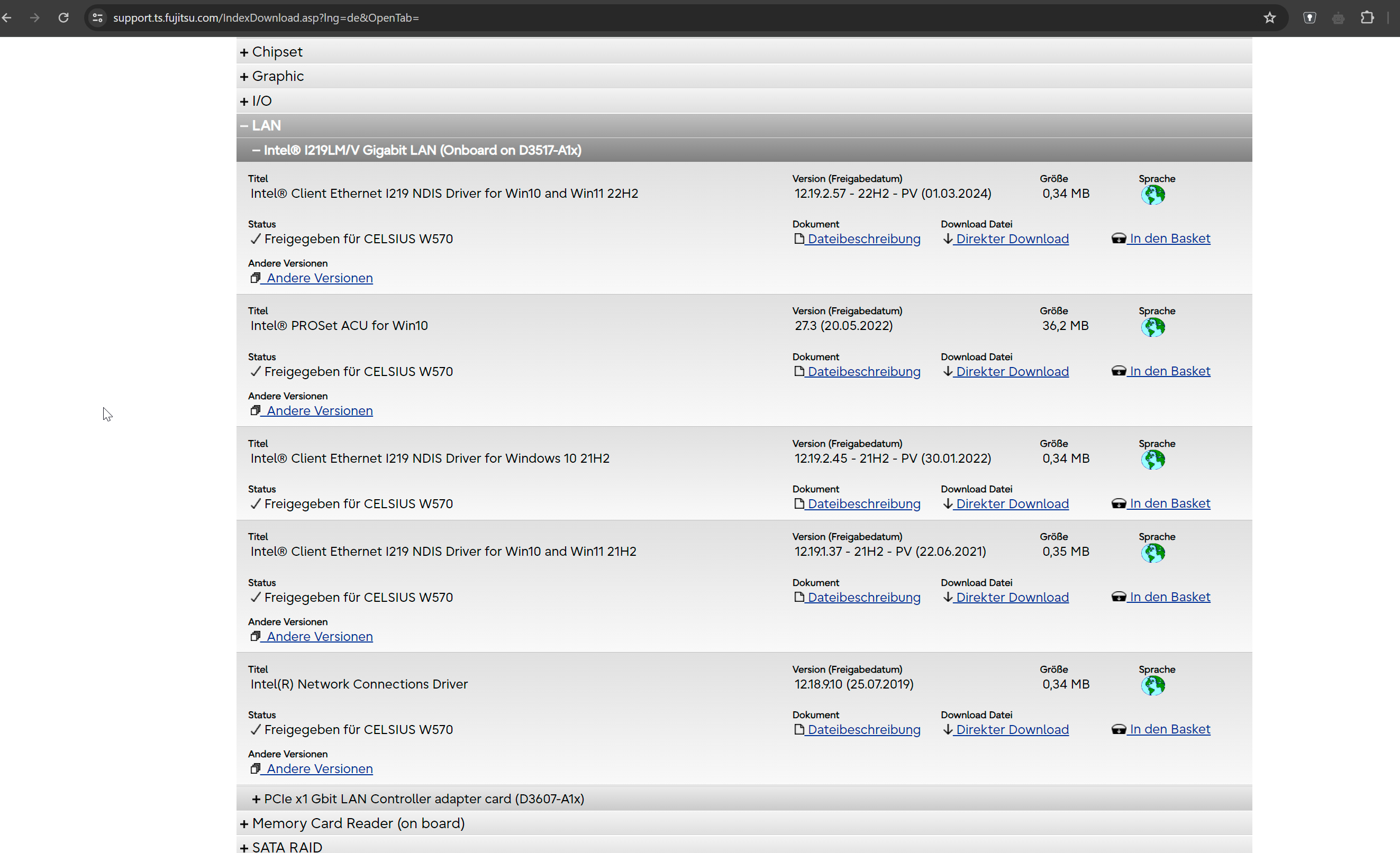Open the browser extensions puzzle icon
The height and width of the screenshot is (853, 1400).
pyautogui.click(x=1367, y=17)
